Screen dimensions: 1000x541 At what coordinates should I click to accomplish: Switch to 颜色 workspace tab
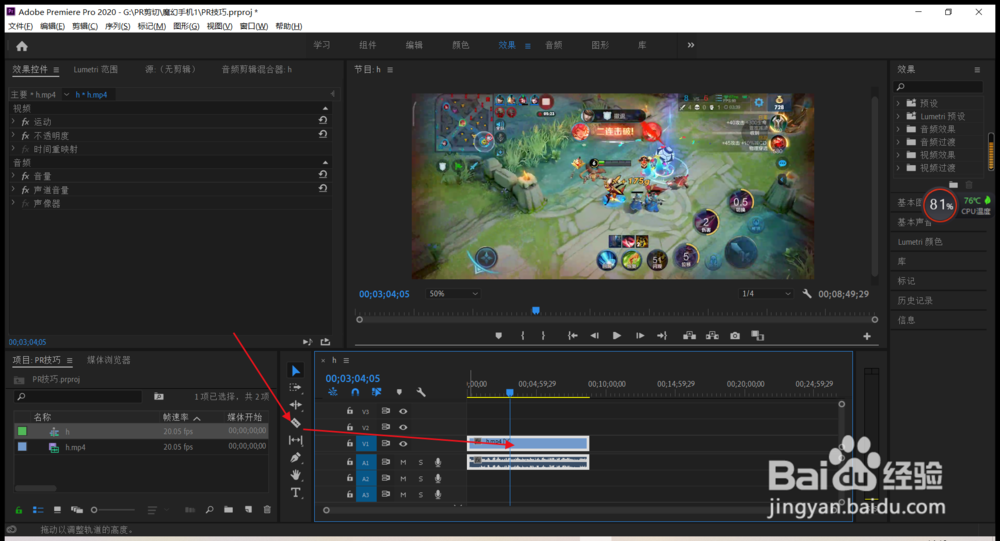pos(460,45)
